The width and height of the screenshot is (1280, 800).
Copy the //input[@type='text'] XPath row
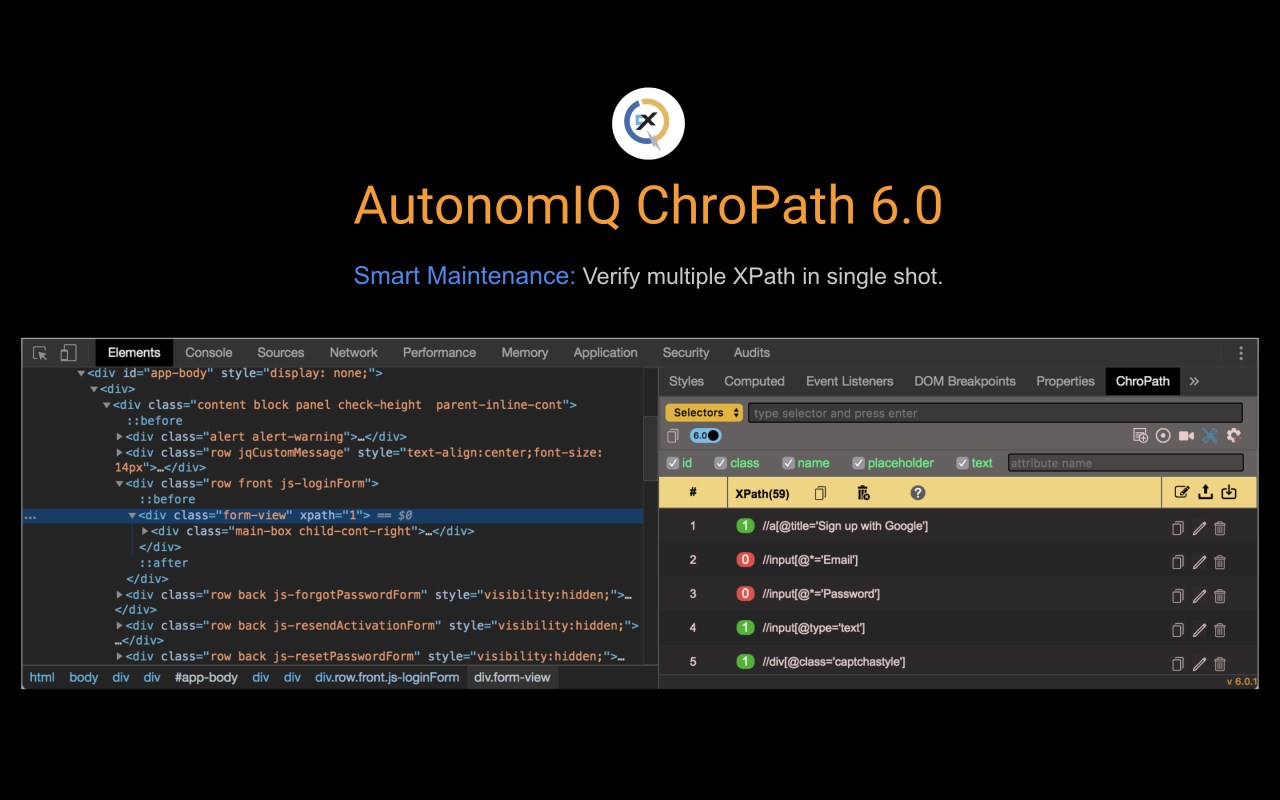[1178, 630]
